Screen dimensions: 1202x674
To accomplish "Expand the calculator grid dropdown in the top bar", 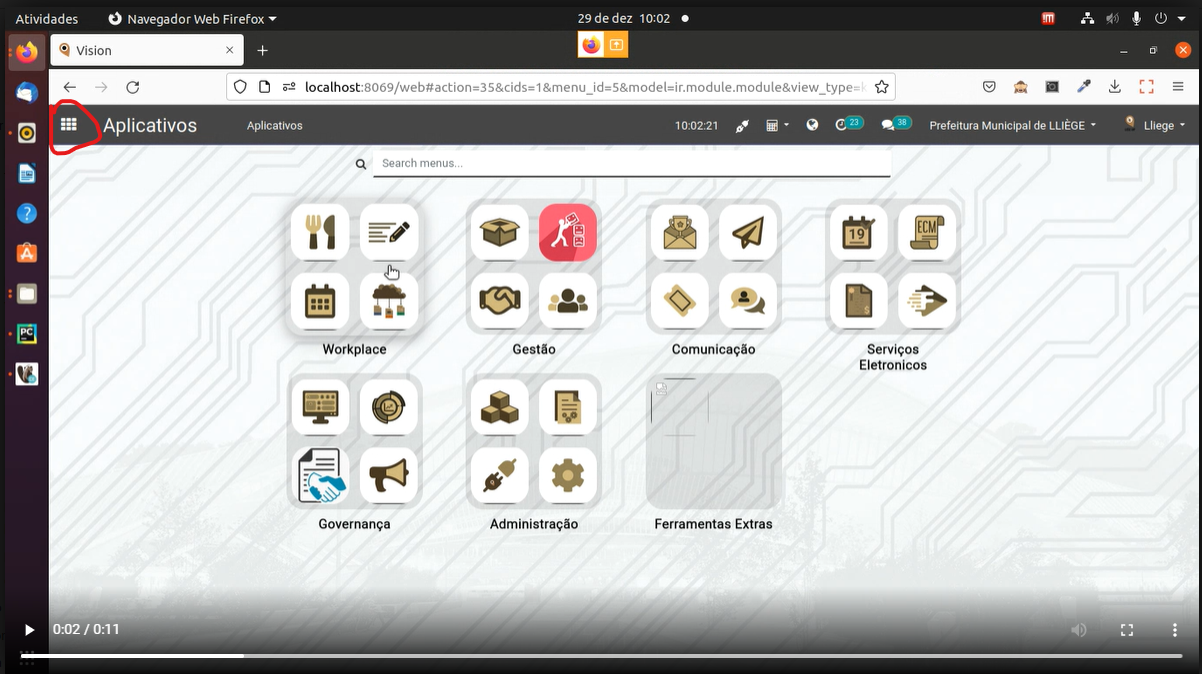I will point(777,125).
